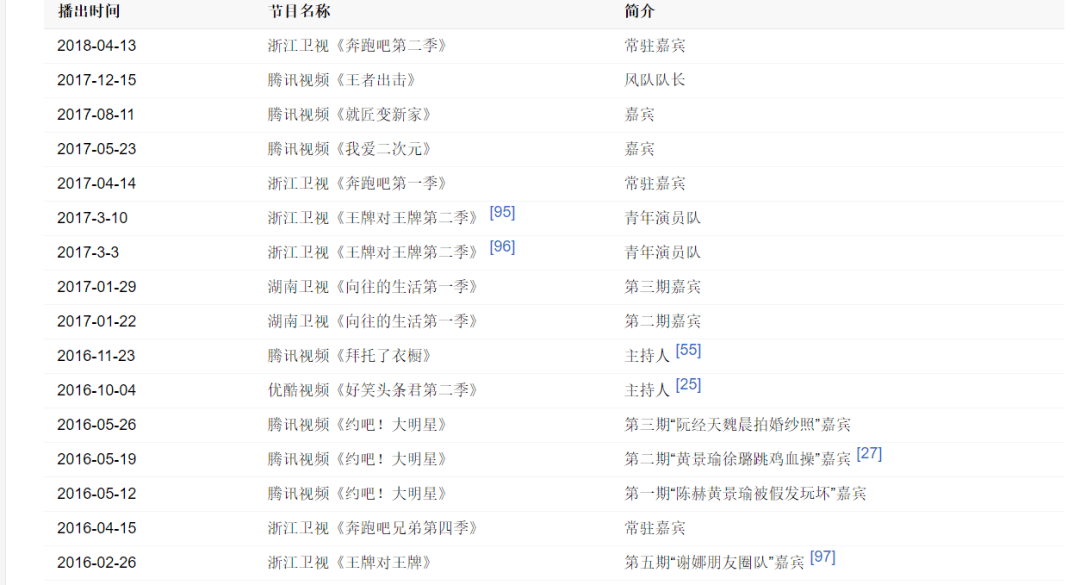Open reference link [96]
The image size is (1080, 585).
point(502,246)
